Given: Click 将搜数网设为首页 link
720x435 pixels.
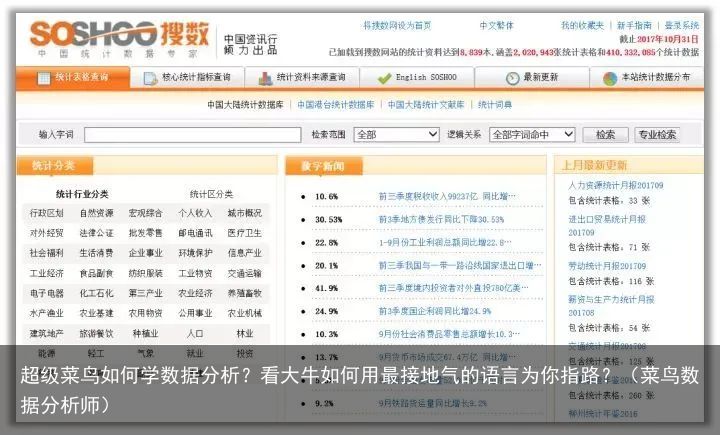Looking at the screenshot, I should pyautogui.click(x=397, y=26).
